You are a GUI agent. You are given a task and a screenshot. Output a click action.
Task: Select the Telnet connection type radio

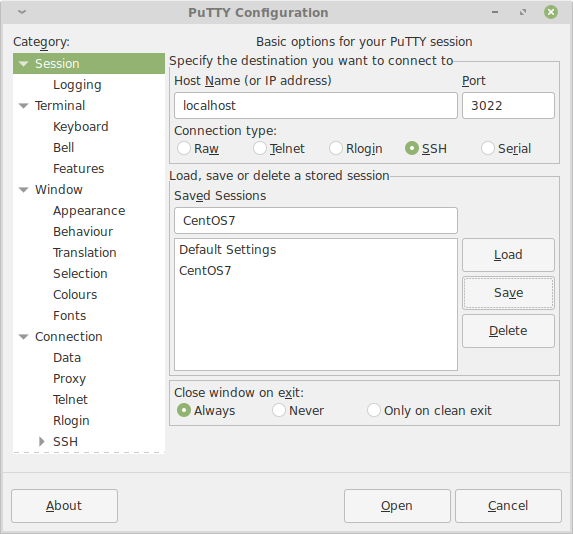(259, 148)
